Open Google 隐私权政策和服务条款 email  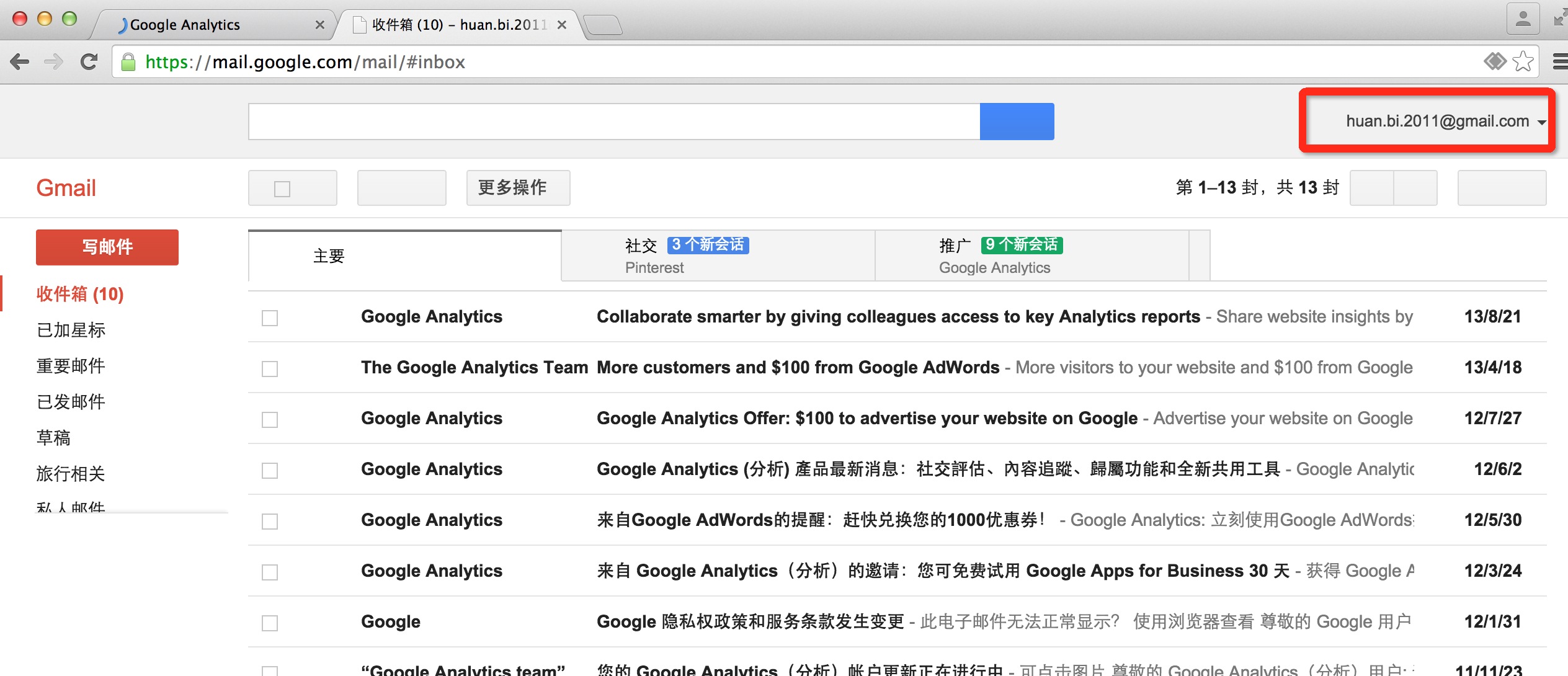898,622
